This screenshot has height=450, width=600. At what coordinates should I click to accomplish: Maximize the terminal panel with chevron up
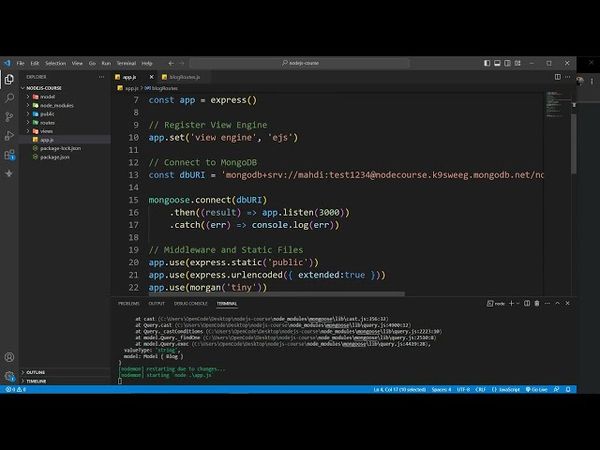[558, 303]
